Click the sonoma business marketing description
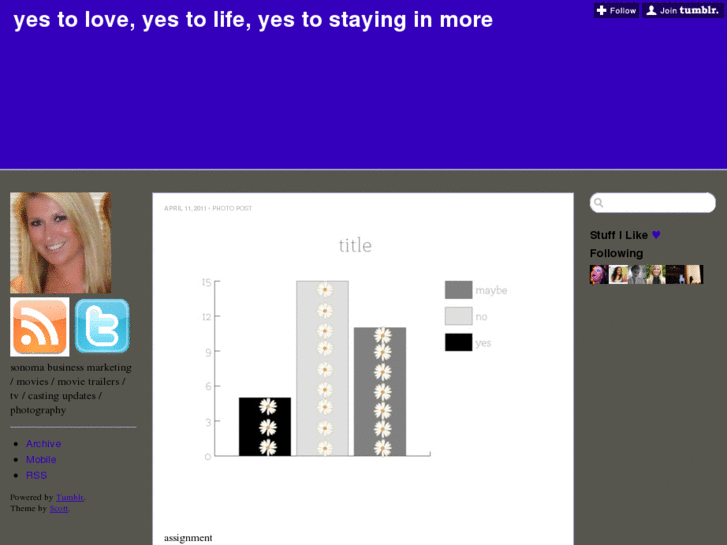This screenshot has height=545, width=727. coord(71,389)
